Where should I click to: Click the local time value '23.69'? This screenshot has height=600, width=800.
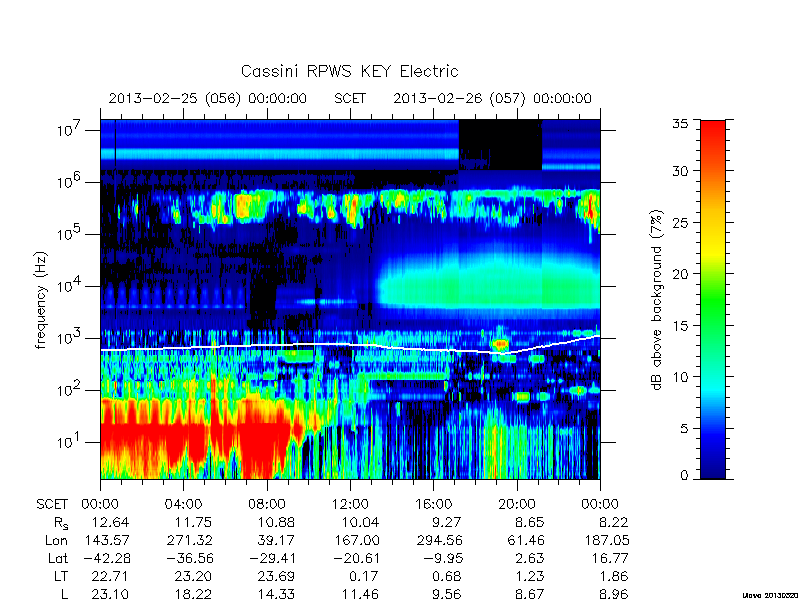(x=277, y=577)
